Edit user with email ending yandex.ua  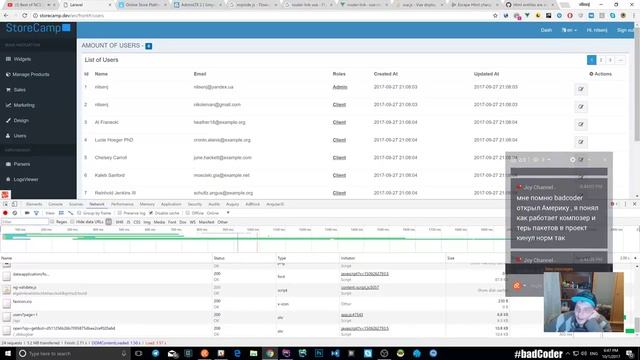pyautogui.click(x=581, y=89)
